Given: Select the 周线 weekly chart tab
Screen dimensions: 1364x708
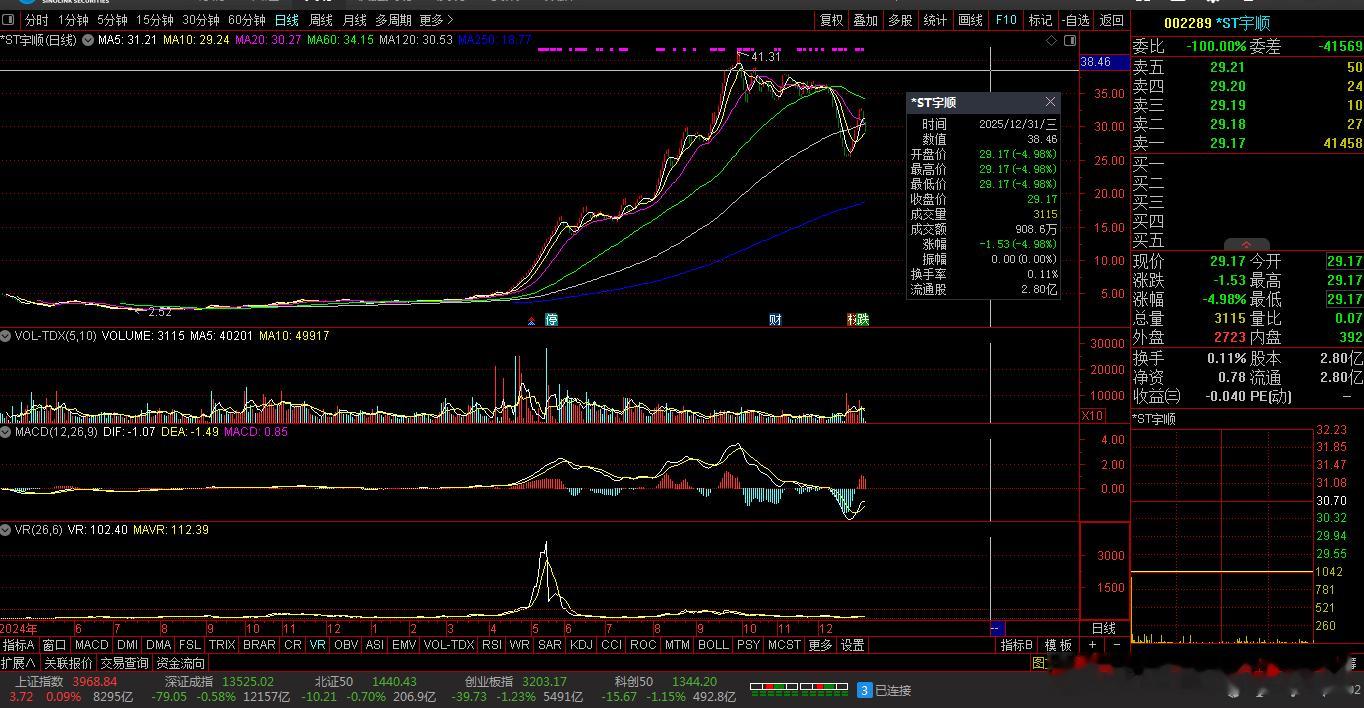Looking at the screenshot, I should pos(321,20).
